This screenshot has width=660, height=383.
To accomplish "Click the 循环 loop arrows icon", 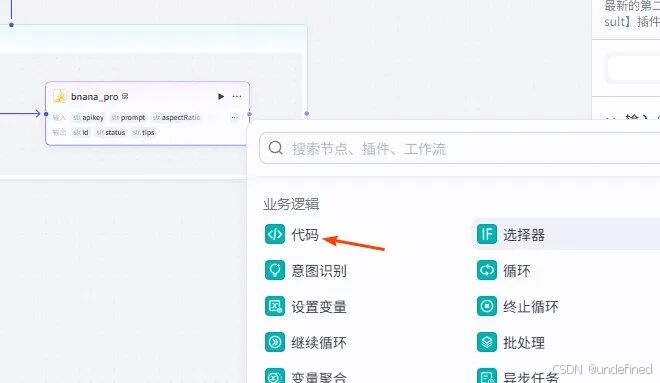I will (487, 270).
